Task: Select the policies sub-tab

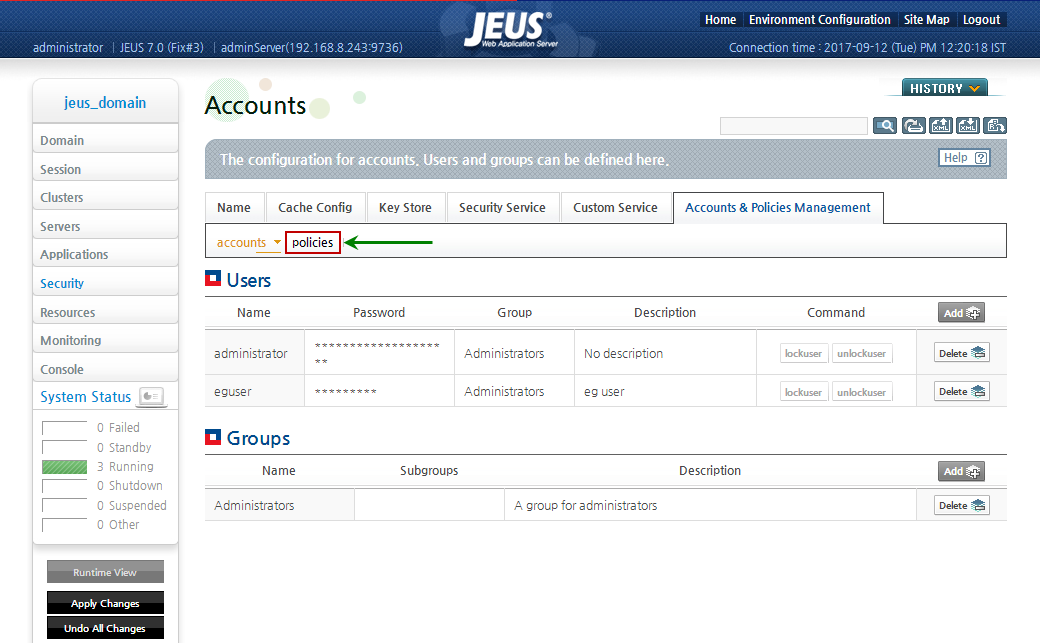Action: point(312,242)
